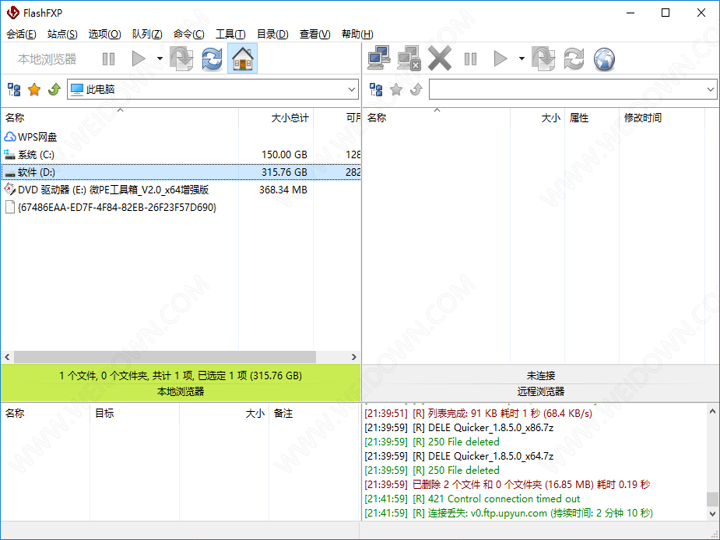Screen dimensions: 720x540
Task: Sort remote list by 属性 column
Action: click(x=592, y=118)
